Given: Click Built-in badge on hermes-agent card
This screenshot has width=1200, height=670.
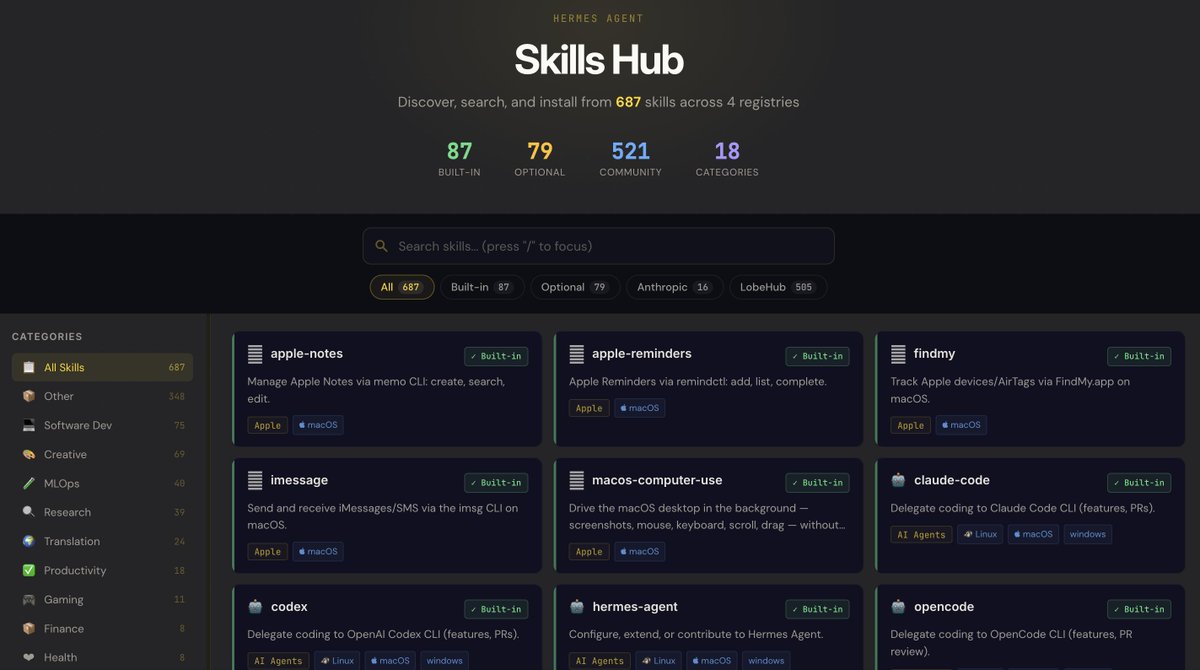Looking at the screenshot, I should [817, 609].
